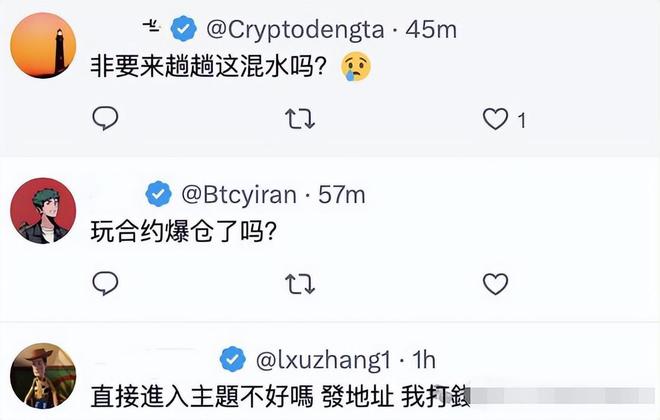The width and height of the screenshot is (660, 420).
Task: Open Btcyiran's profile avatar
Action: coord(43,211)
